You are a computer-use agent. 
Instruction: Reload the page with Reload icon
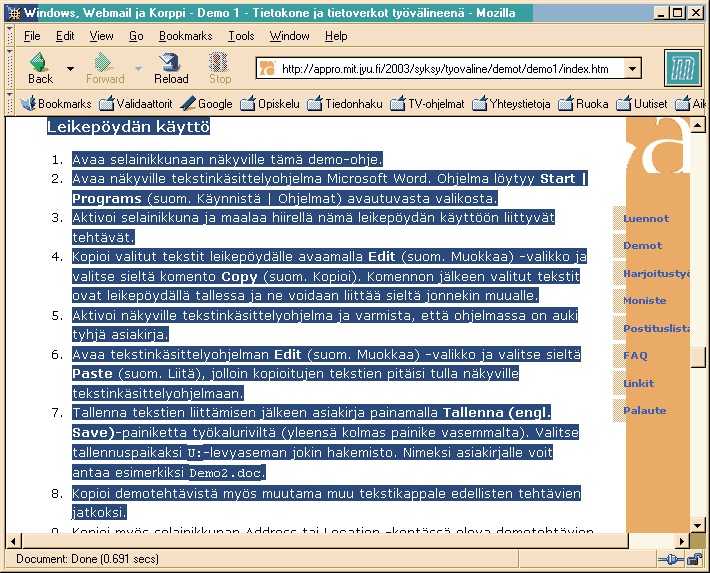pyautogui.click(x=171, y=63)
